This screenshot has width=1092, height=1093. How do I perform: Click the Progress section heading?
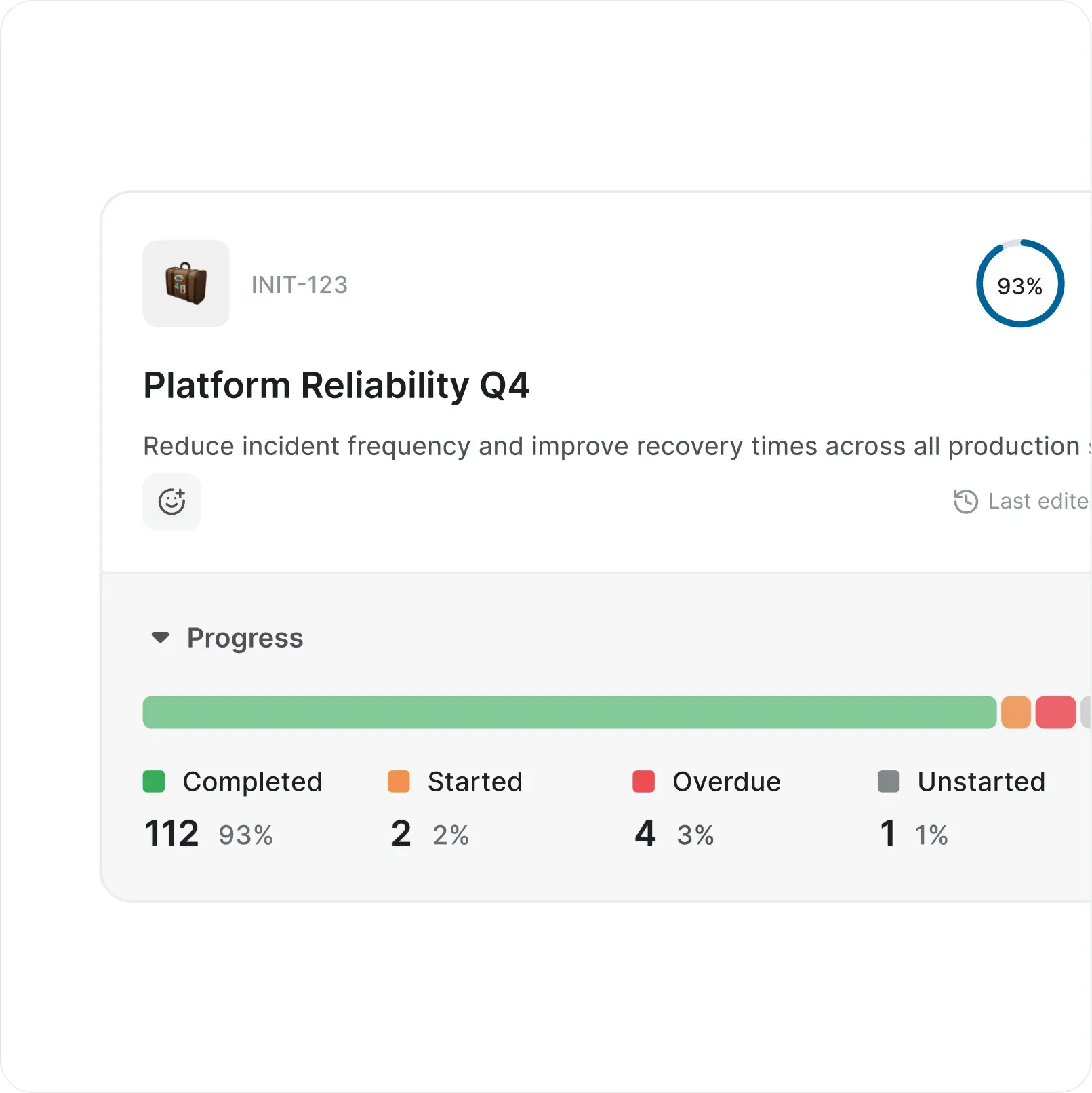click(x=245, y=638)
